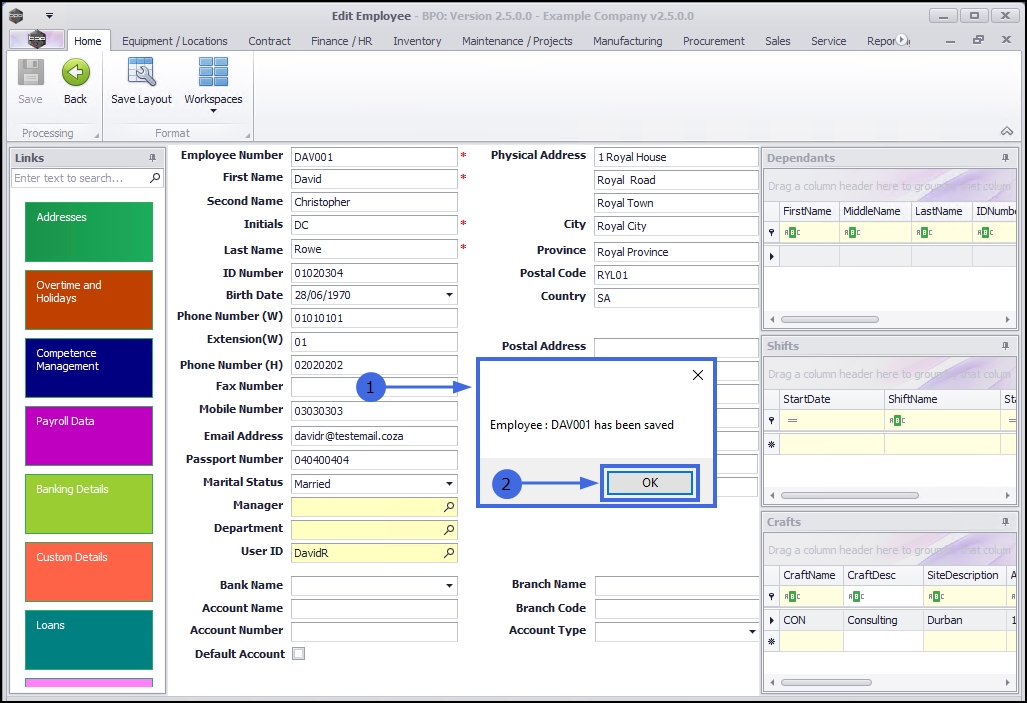Collapse the ribbon with the chevron arrow
Image resolution: width=1027 pixels, height=703 pixels.
point(1006,132)
